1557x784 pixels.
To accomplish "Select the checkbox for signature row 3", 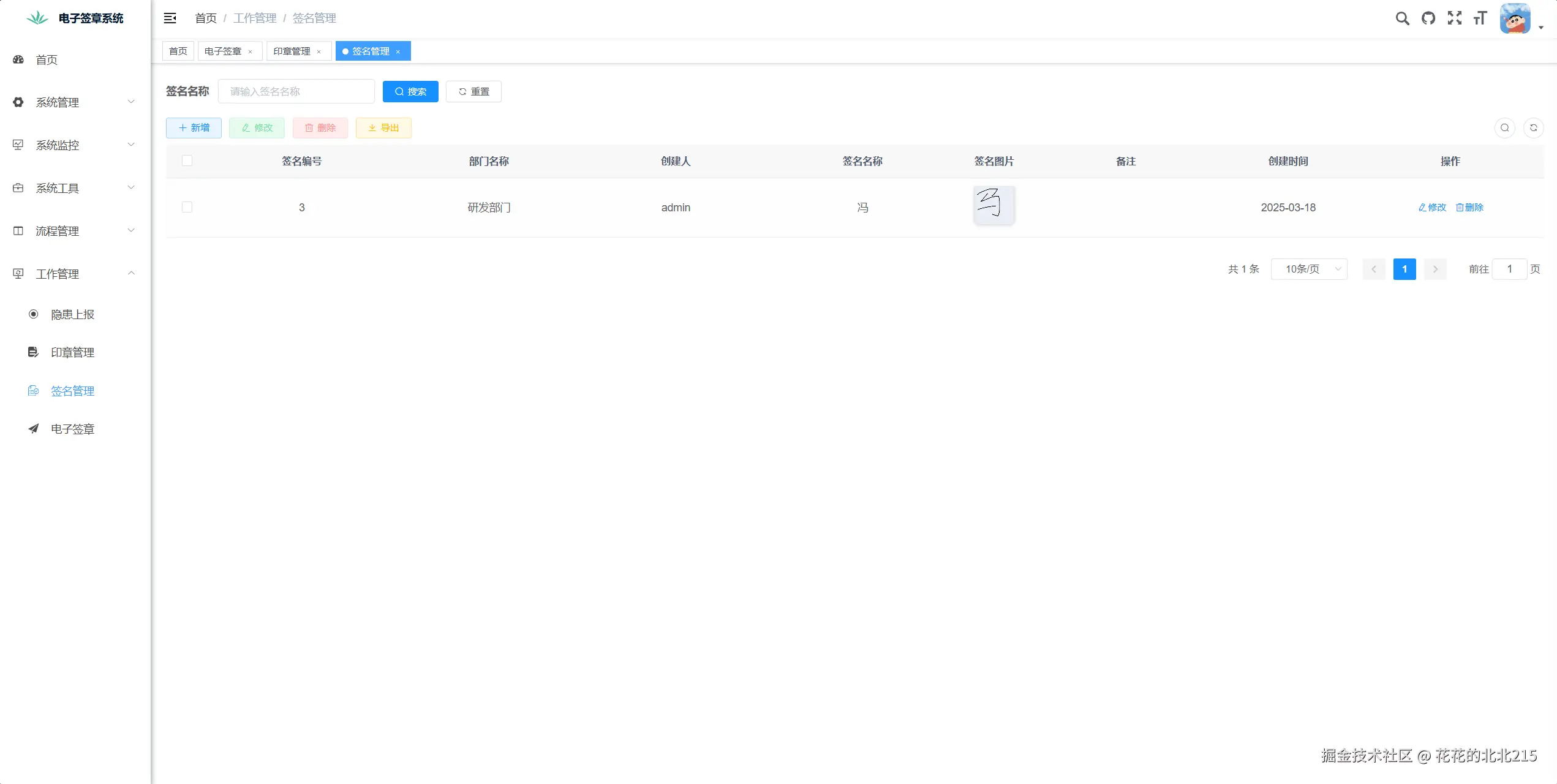I will point(187,207).
